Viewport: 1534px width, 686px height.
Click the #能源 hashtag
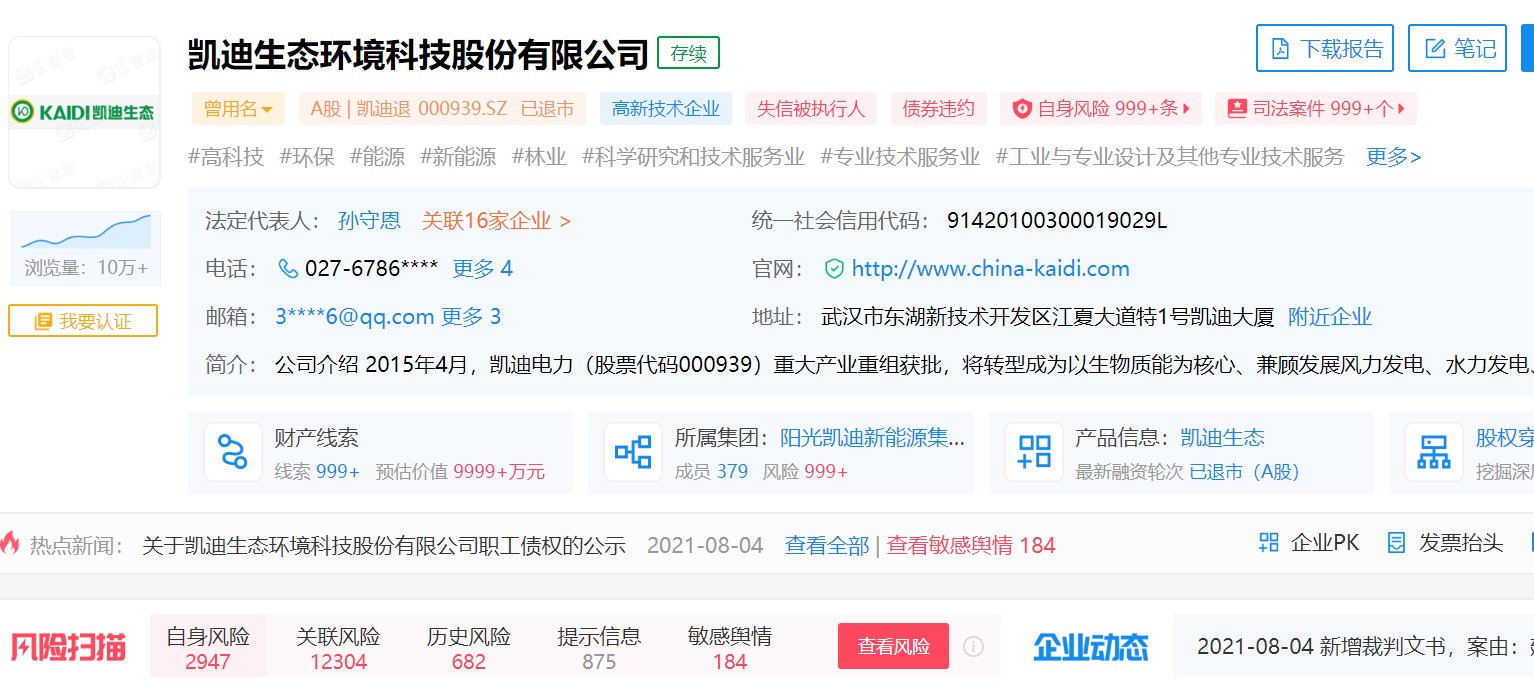click(378, 156)
